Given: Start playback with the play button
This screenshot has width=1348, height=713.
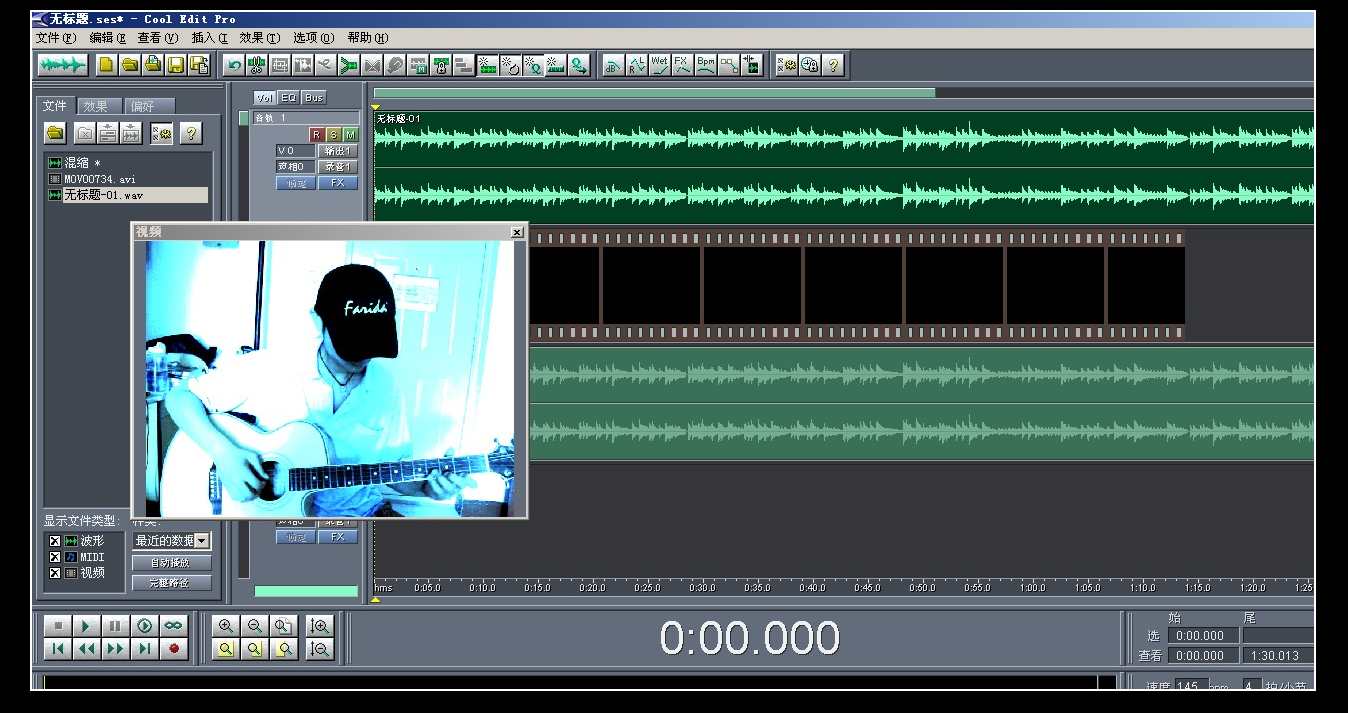Looking at the screenshot, I should pyautogui.click(x=86, y=626).
